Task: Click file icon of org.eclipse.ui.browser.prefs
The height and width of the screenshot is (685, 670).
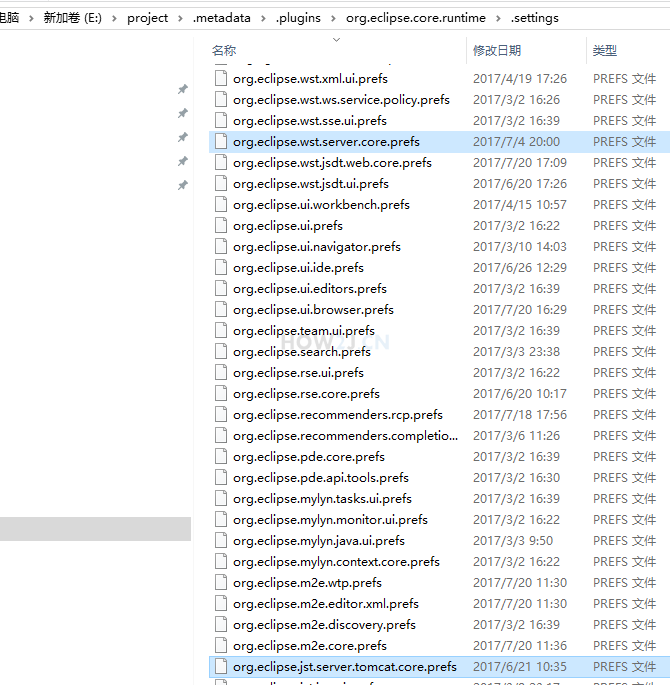Action: 221,310
